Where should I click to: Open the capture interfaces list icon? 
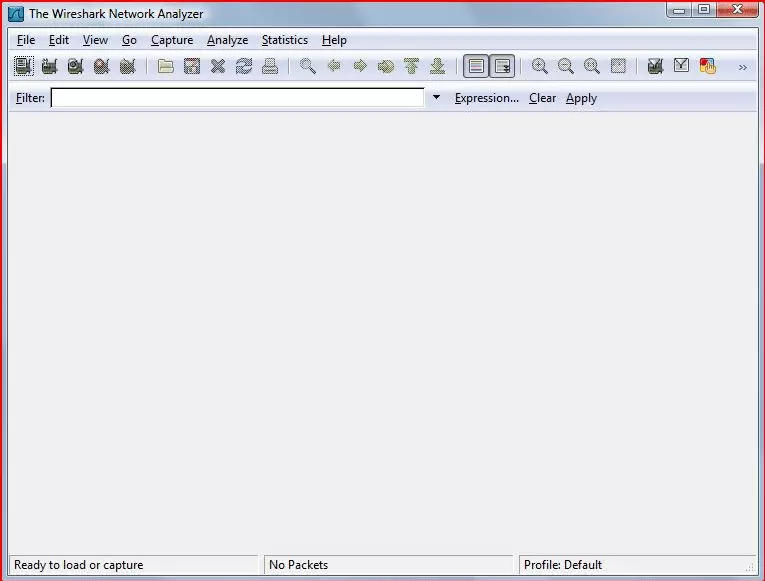point(23,66)
